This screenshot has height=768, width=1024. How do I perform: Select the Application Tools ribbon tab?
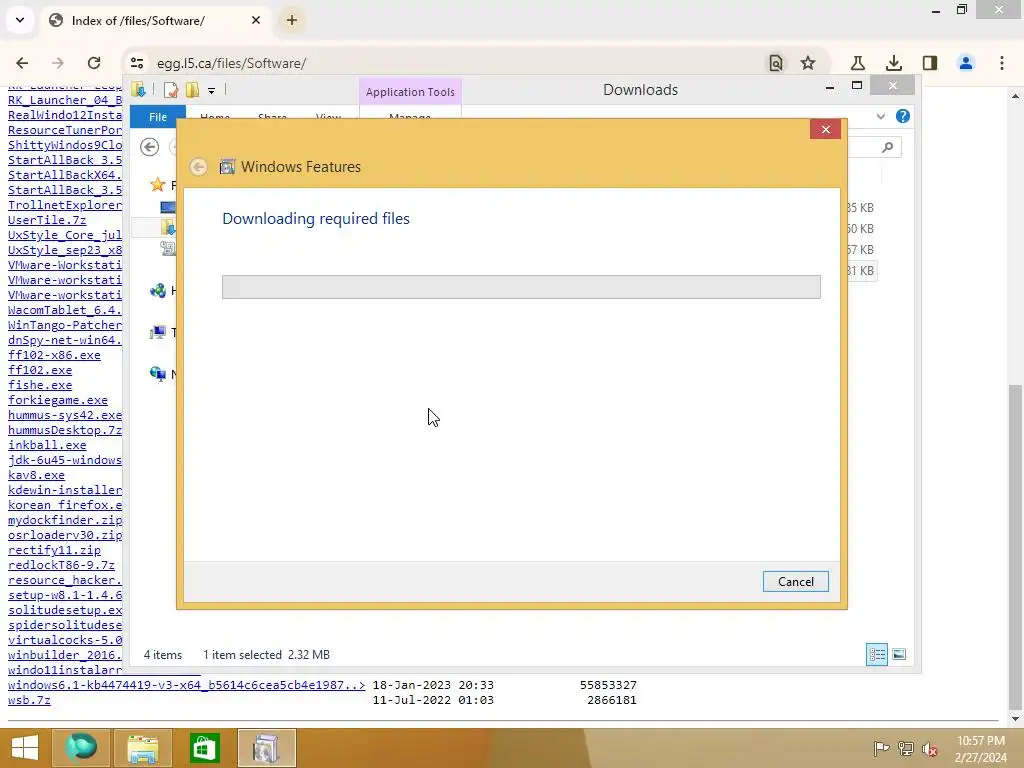coord(410,92)
